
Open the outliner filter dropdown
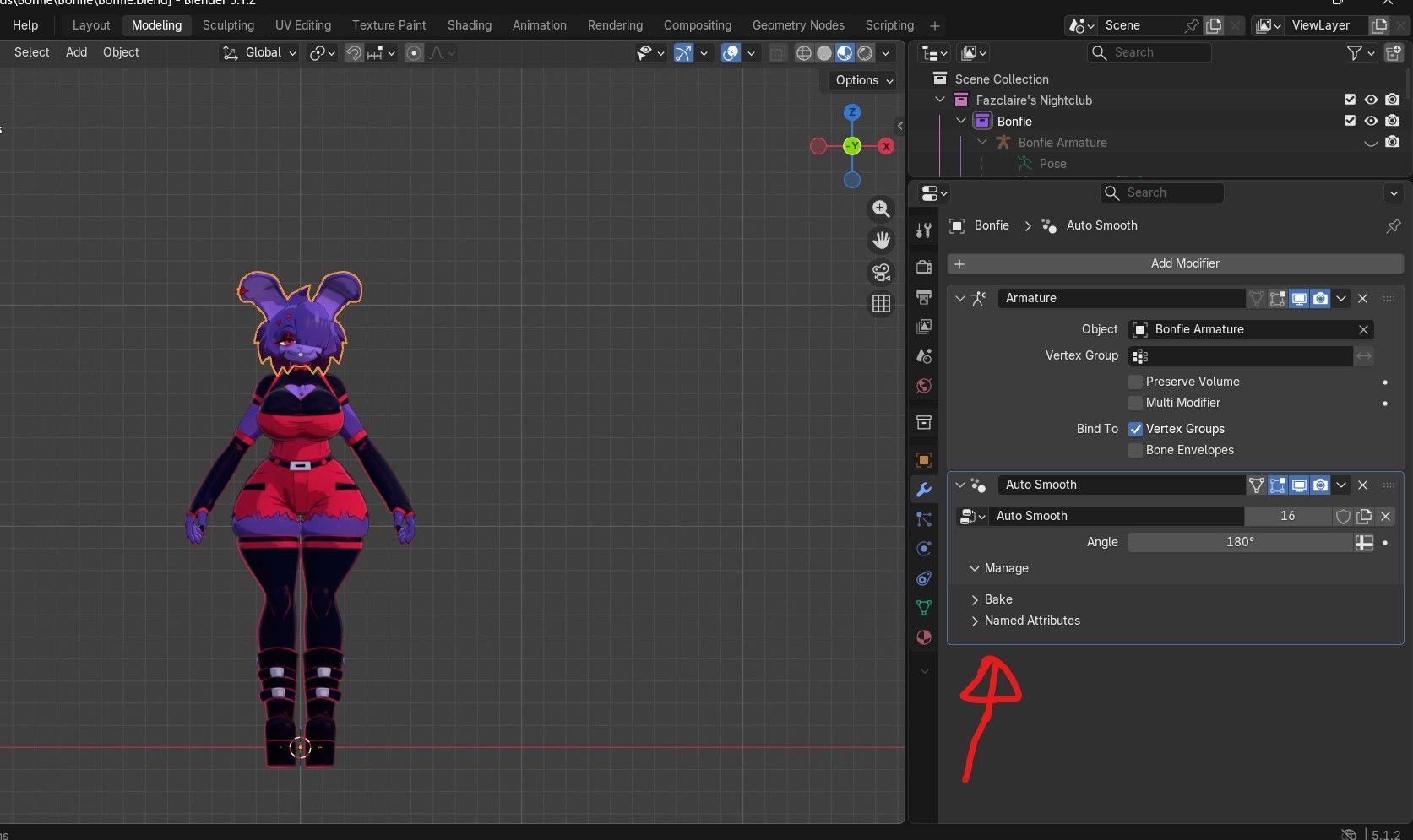(x=1360, y=53)
